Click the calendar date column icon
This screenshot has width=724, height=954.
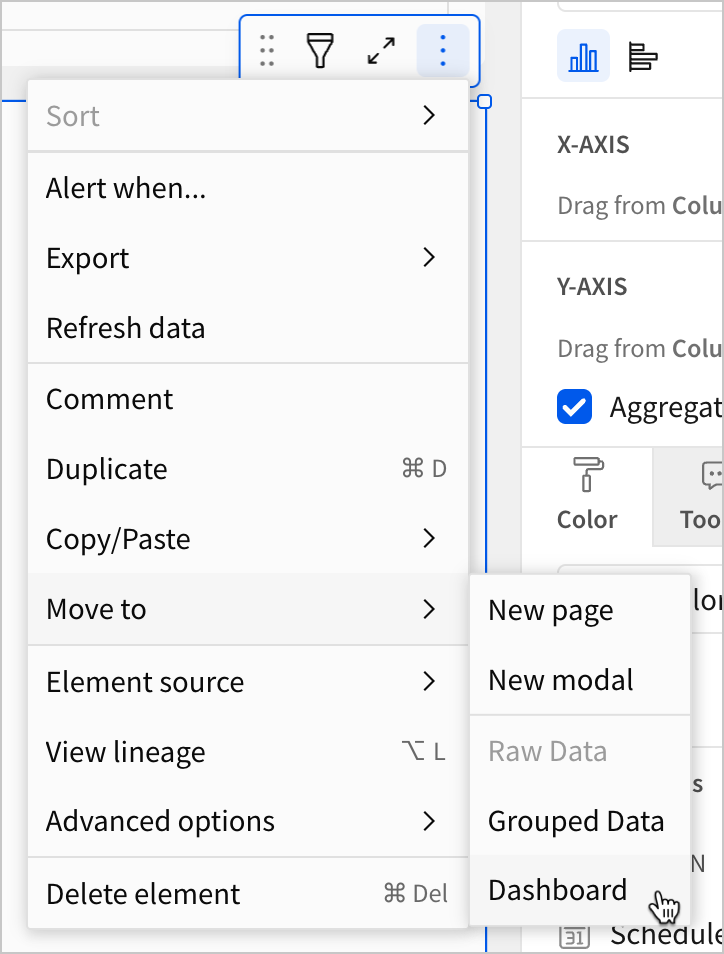coord(573,937)
